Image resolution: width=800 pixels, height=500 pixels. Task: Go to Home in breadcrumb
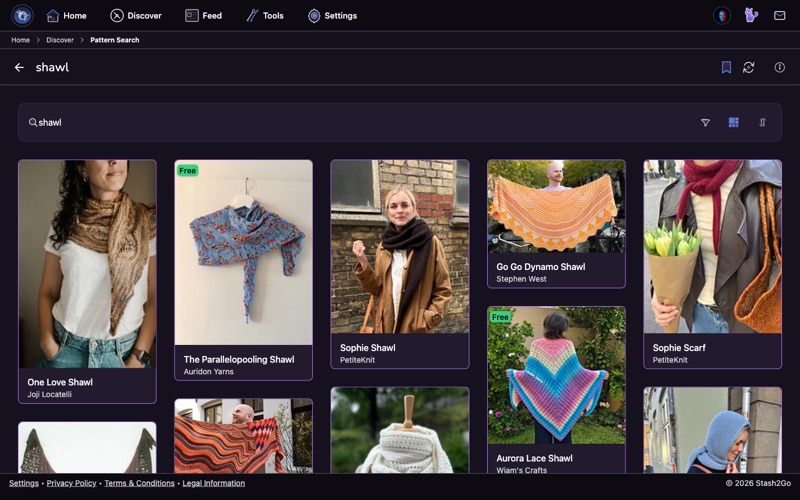20,40
